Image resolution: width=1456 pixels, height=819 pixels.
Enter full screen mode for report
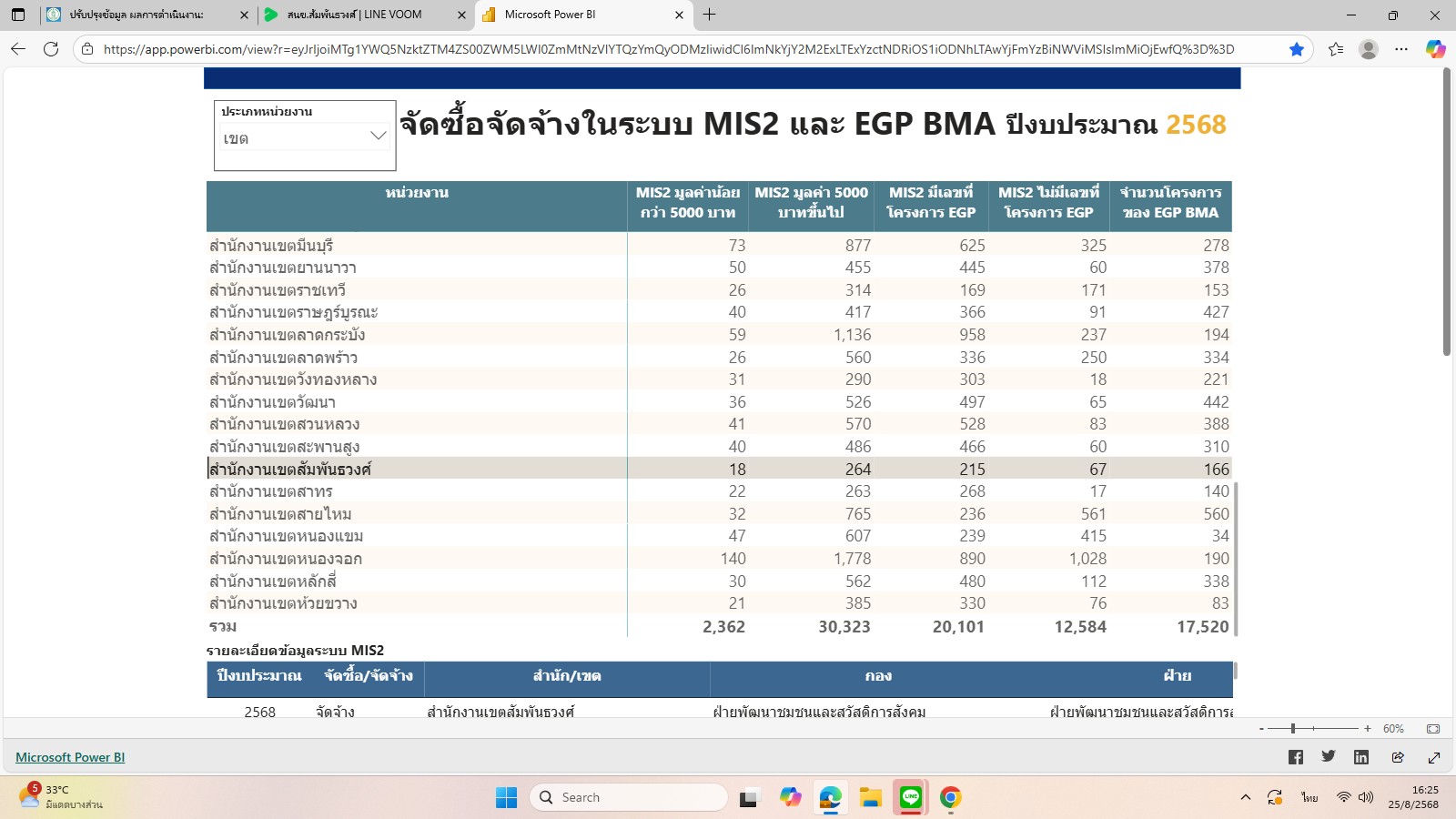tap(1434, 757)
